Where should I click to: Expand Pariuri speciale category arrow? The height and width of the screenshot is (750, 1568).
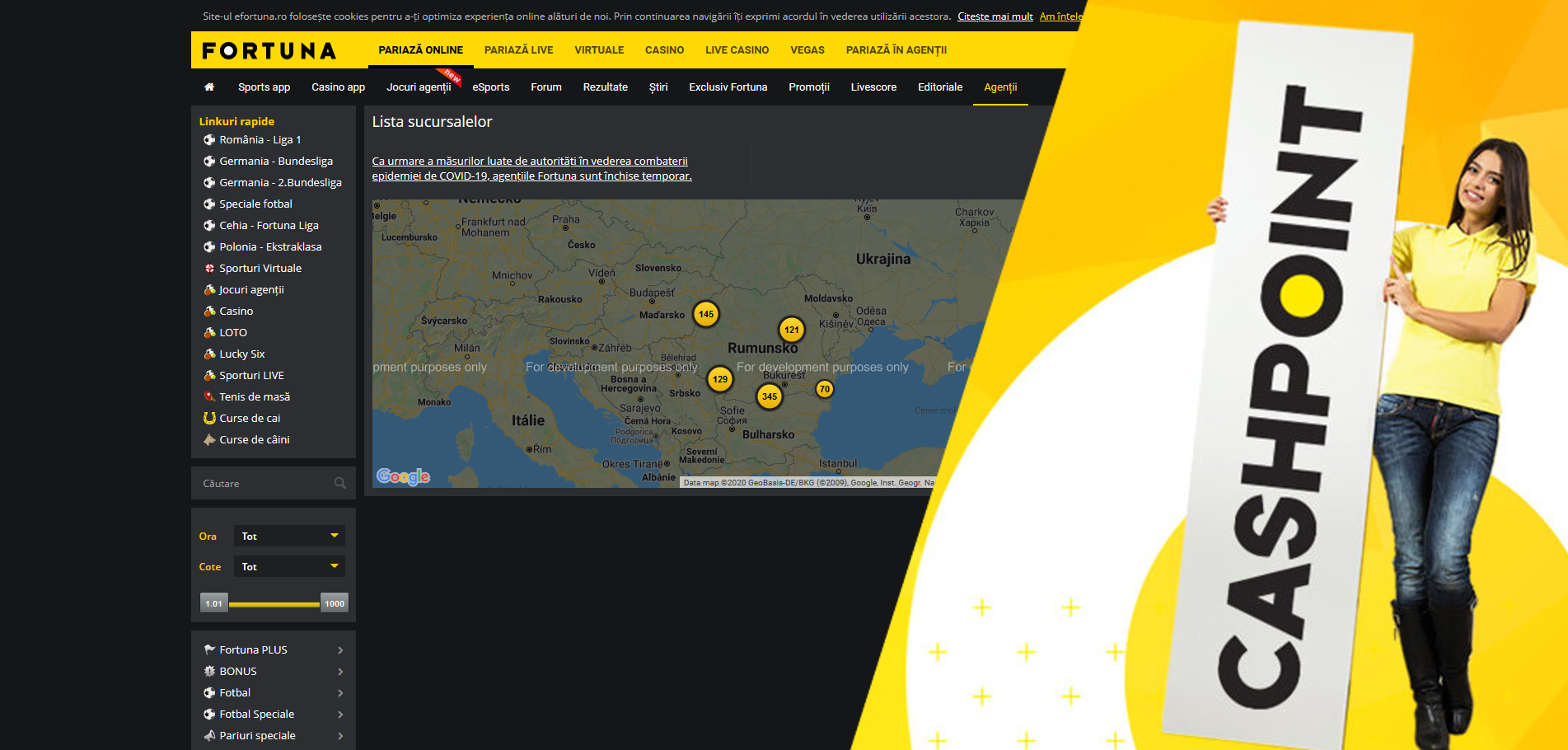coord(340,736)
